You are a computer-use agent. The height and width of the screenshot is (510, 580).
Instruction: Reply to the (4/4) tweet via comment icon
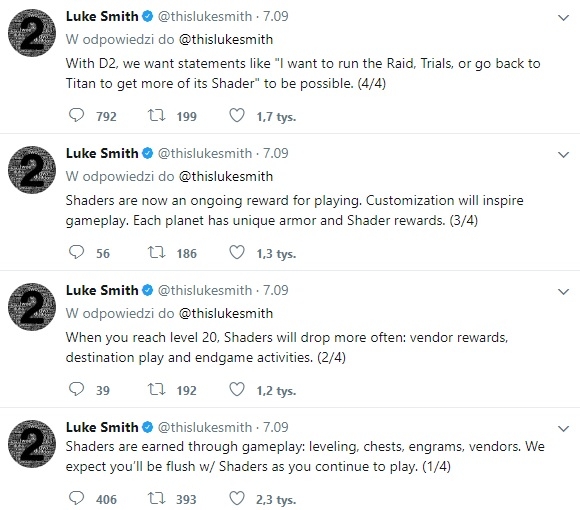pyautogui.click(x=77, y=115)
